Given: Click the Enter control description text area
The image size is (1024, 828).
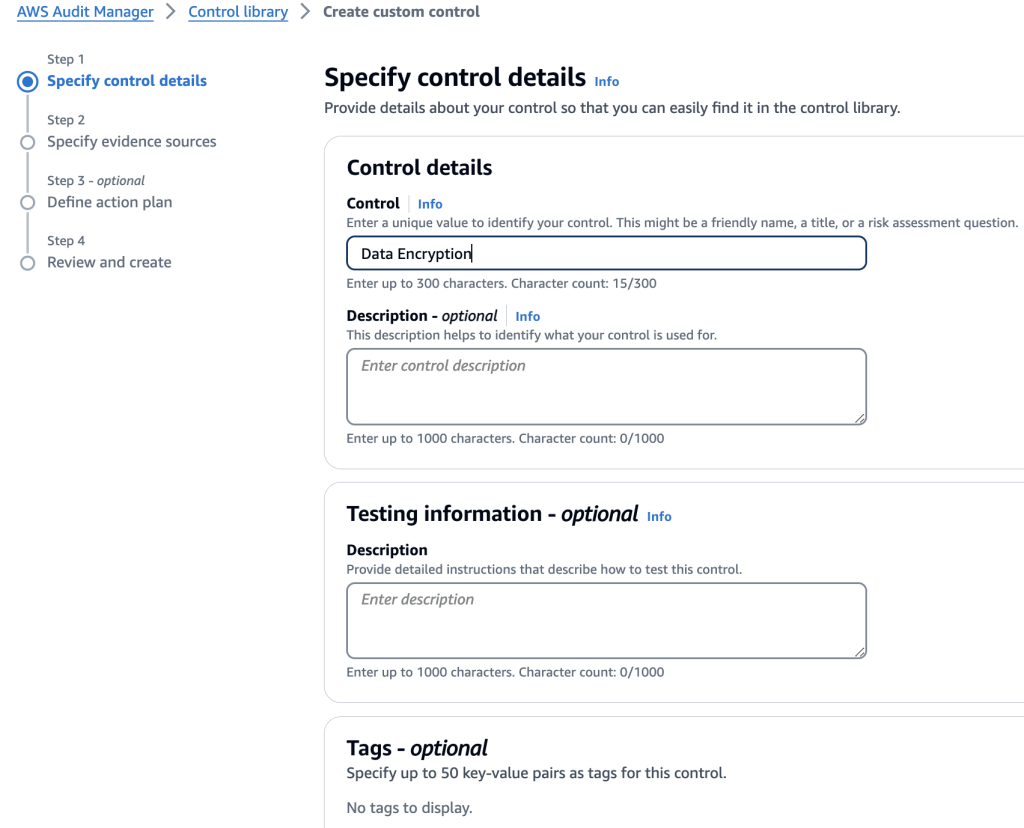Looking at the screenshot, I should (606, 386).
